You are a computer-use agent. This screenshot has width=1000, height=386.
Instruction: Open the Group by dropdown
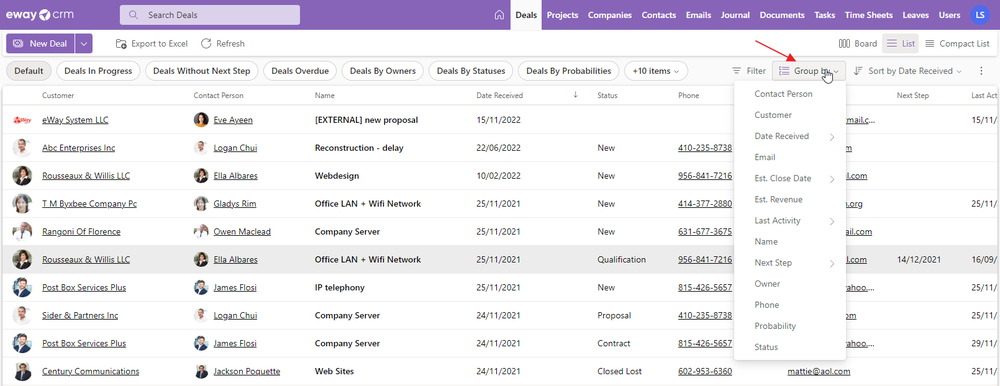tap(809, 71)
